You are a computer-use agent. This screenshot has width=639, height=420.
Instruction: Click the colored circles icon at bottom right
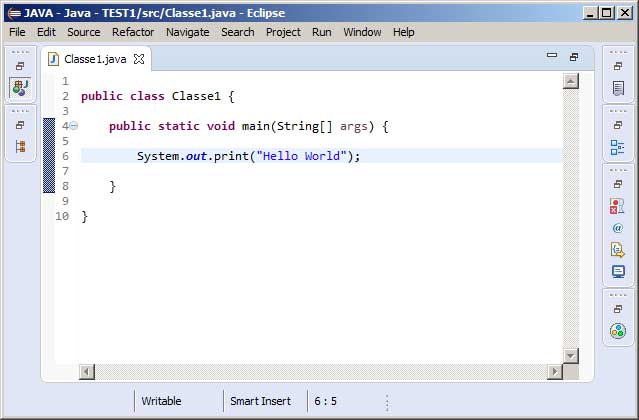click(x=617, y=331)
